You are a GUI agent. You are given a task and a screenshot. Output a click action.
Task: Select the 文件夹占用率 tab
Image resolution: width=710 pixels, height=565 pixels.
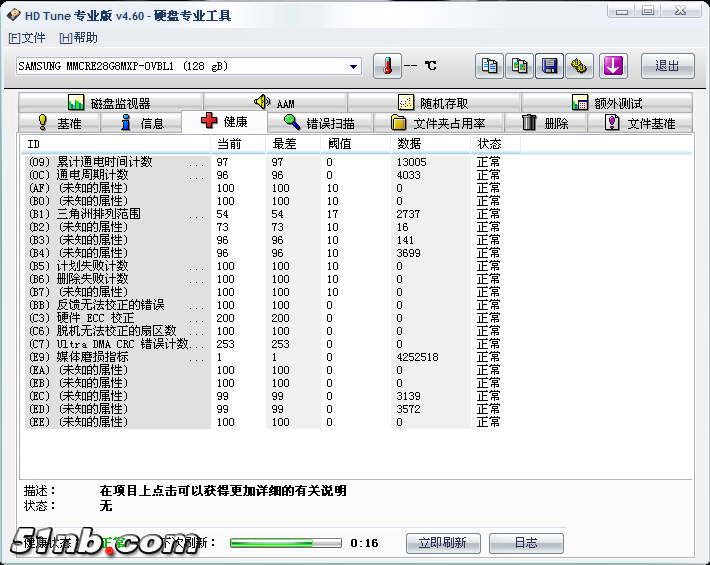(x=438, y=123)
